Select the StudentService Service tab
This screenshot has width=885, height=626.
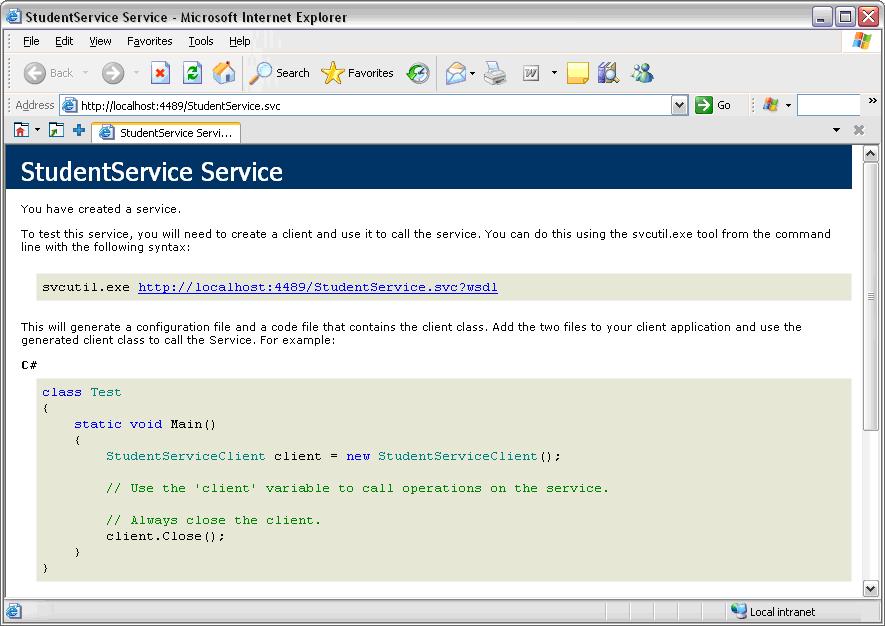click(166, 132)
